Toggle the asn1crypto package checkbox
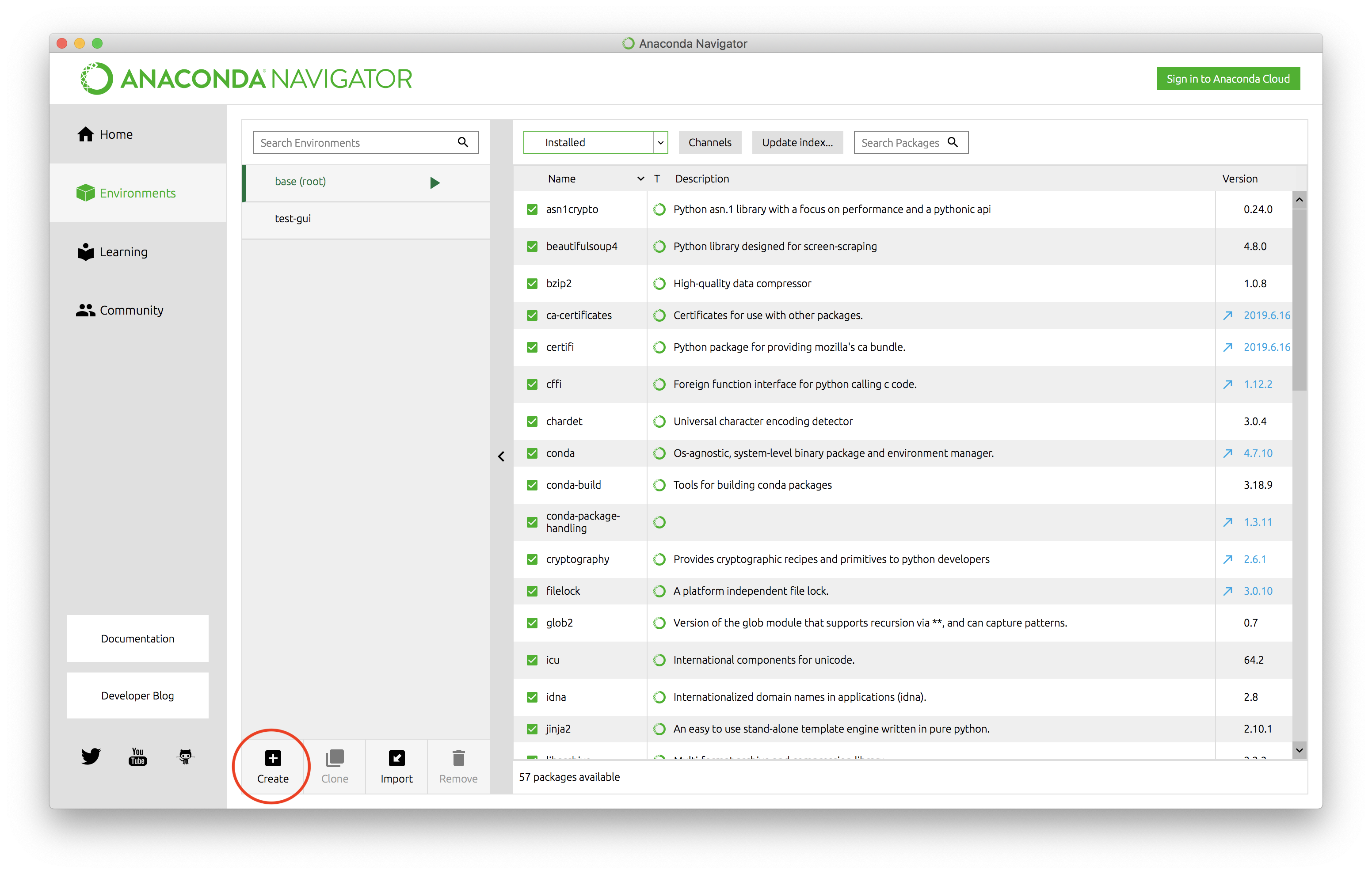This screenshot has height=874, width=1372. coord(531,209)
